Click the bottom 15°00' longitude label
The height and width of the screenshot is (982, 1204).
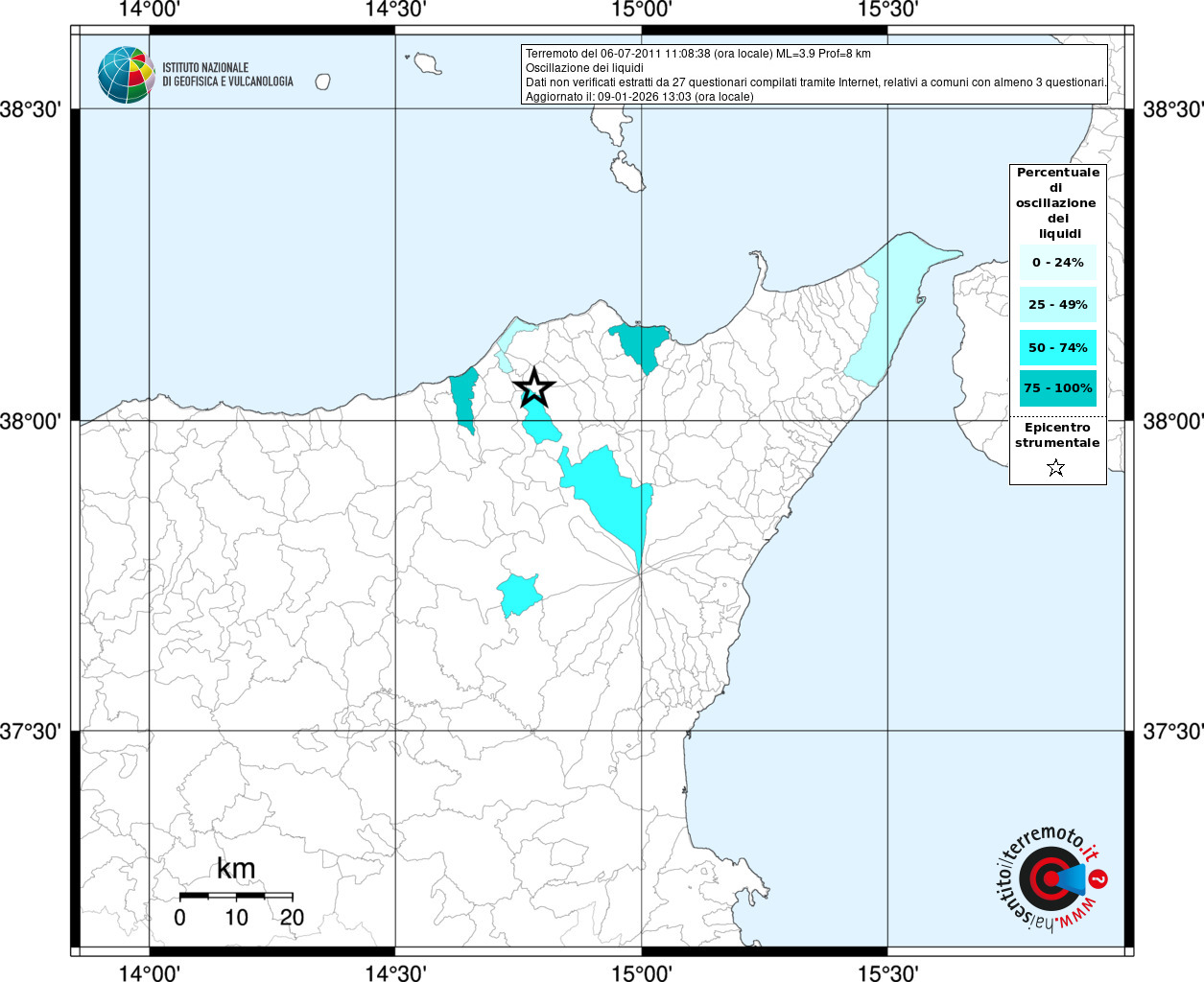[x=641, y=972]
